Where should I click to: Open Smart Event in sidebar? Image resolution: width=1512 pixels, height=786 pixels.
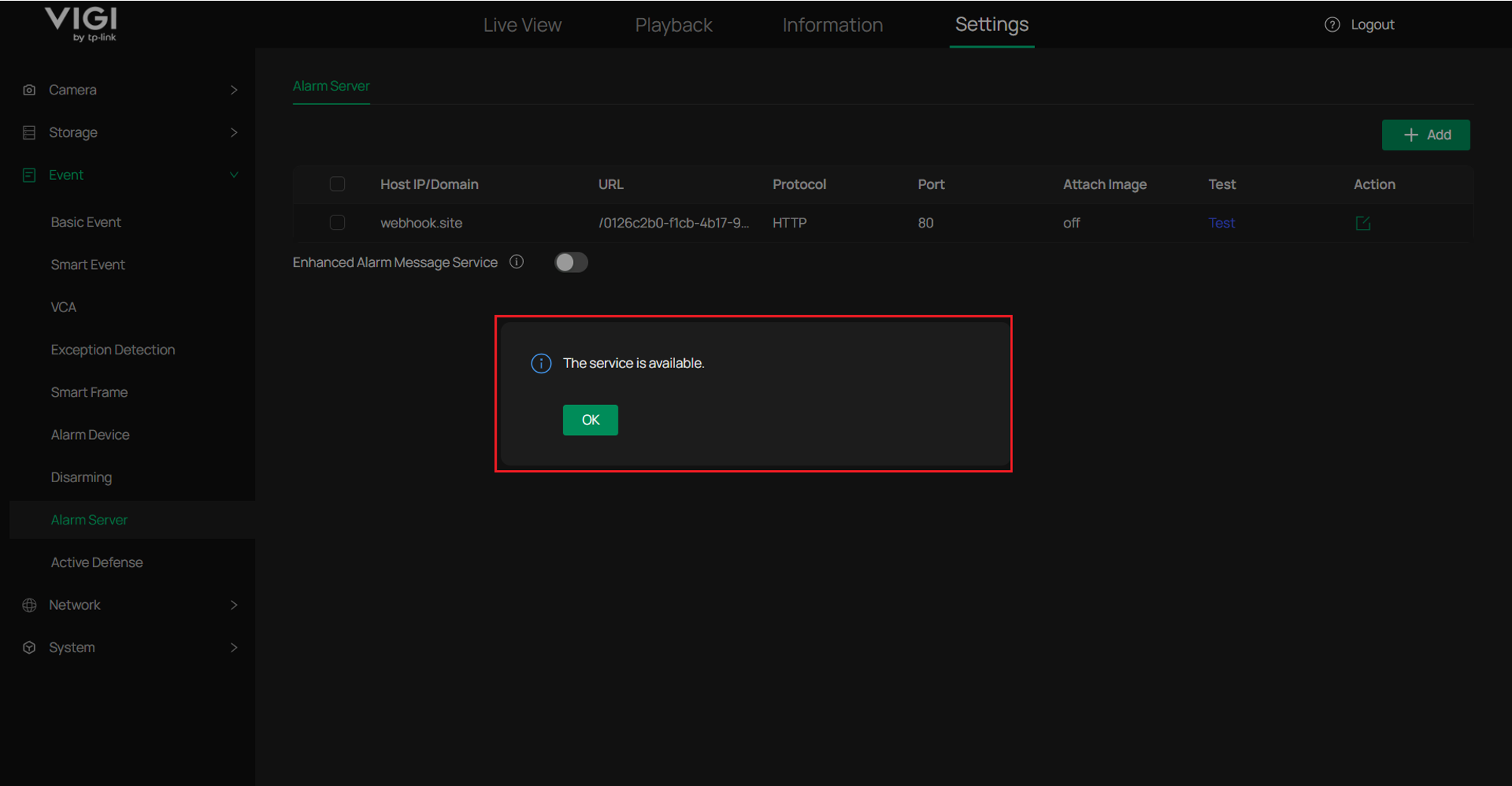(x=88, y=265)
